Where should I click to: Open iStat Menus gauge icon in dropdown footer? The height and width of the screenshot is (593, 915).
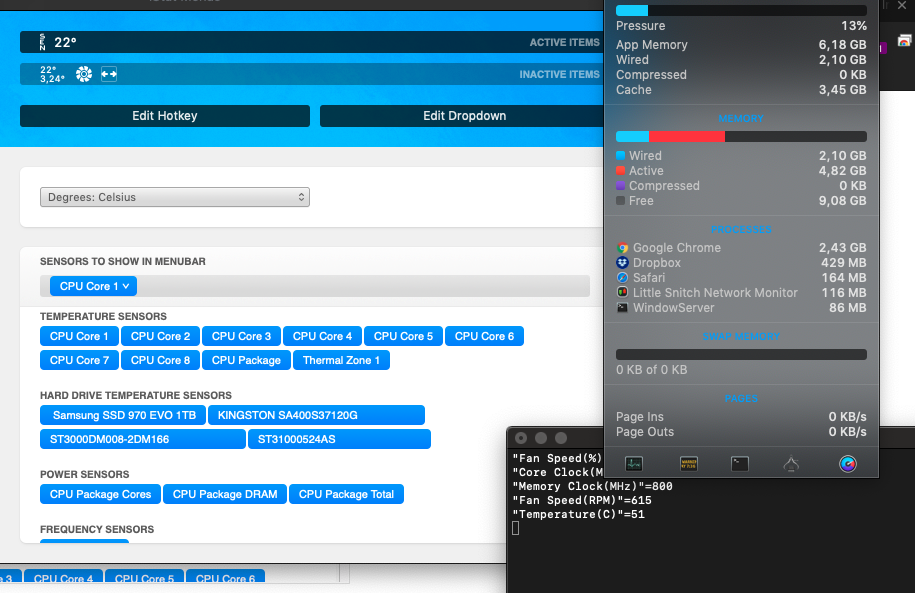point(848,464)
